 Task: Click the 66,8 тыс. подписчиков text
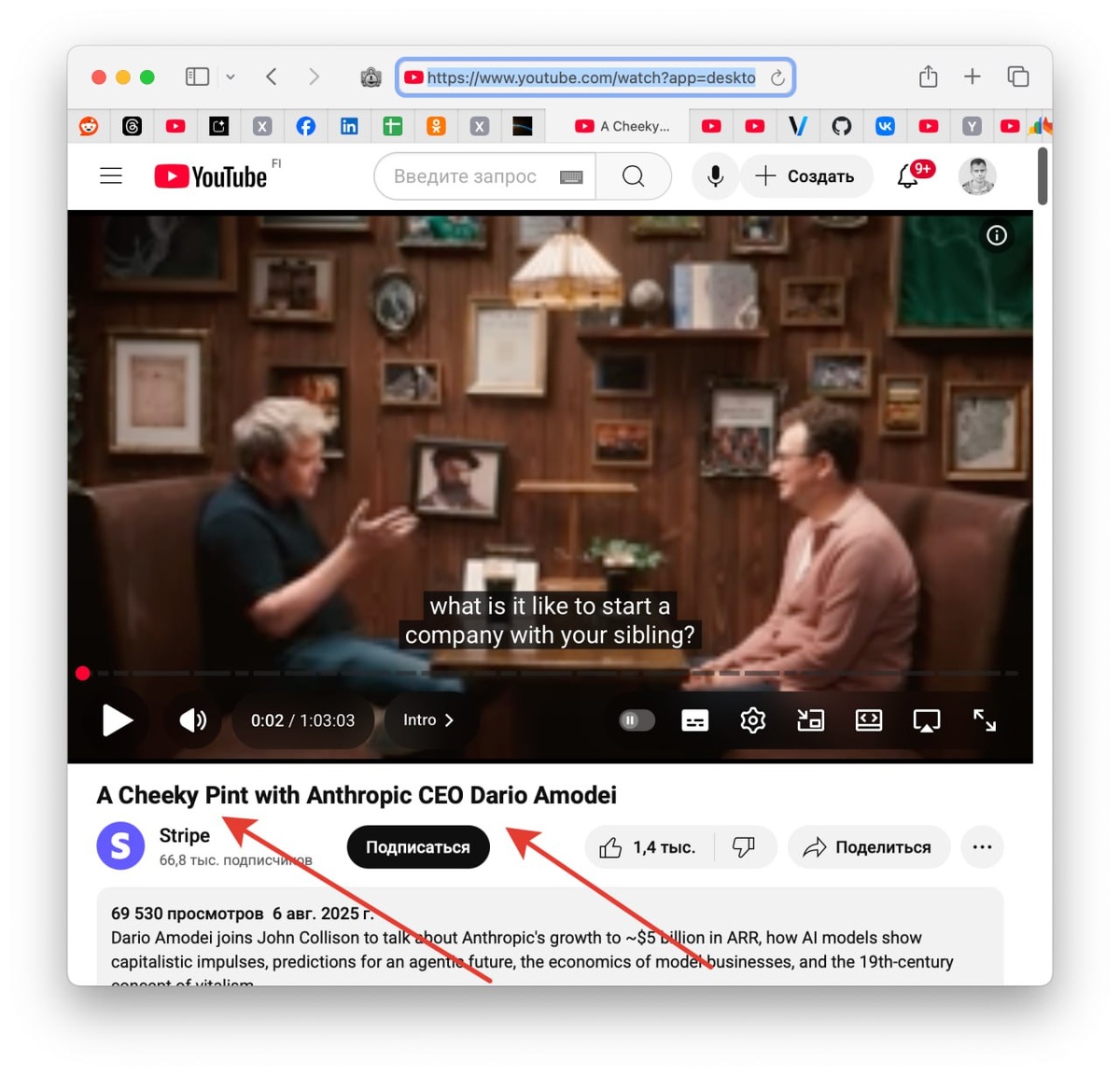pyautogui.click(x=235, y=860)
